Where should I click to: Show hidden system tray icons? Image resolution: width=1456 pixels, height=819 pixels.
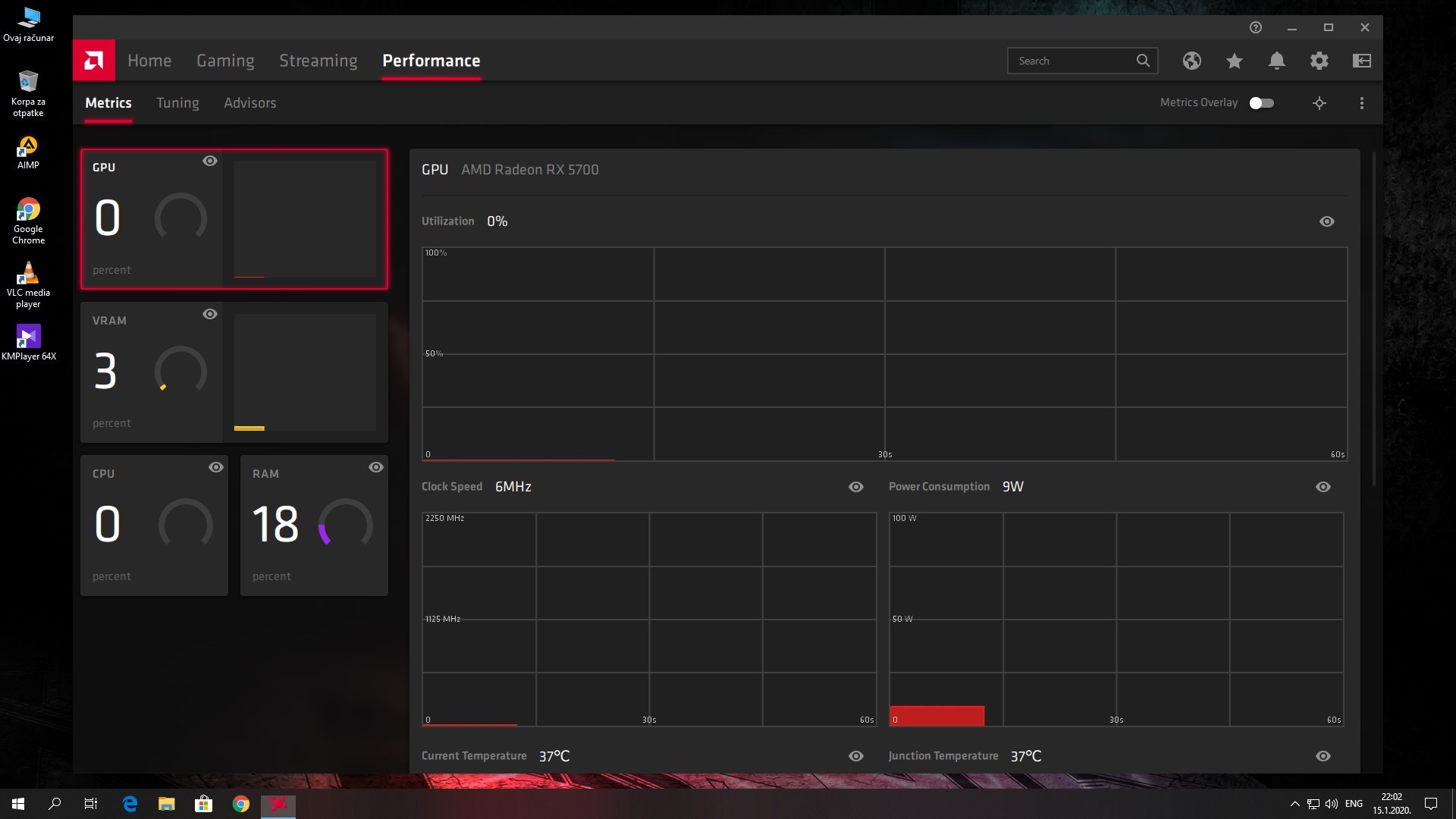[1294, 804]
